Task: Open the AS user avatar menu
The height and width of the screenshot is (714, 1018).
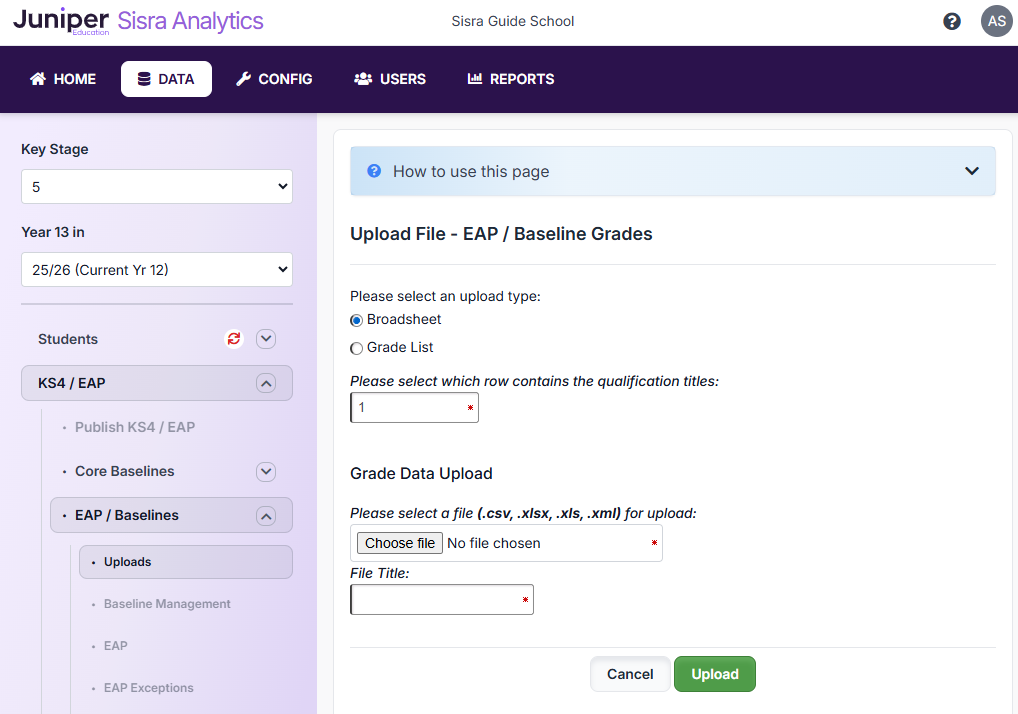Action: (x=996, y=21)
